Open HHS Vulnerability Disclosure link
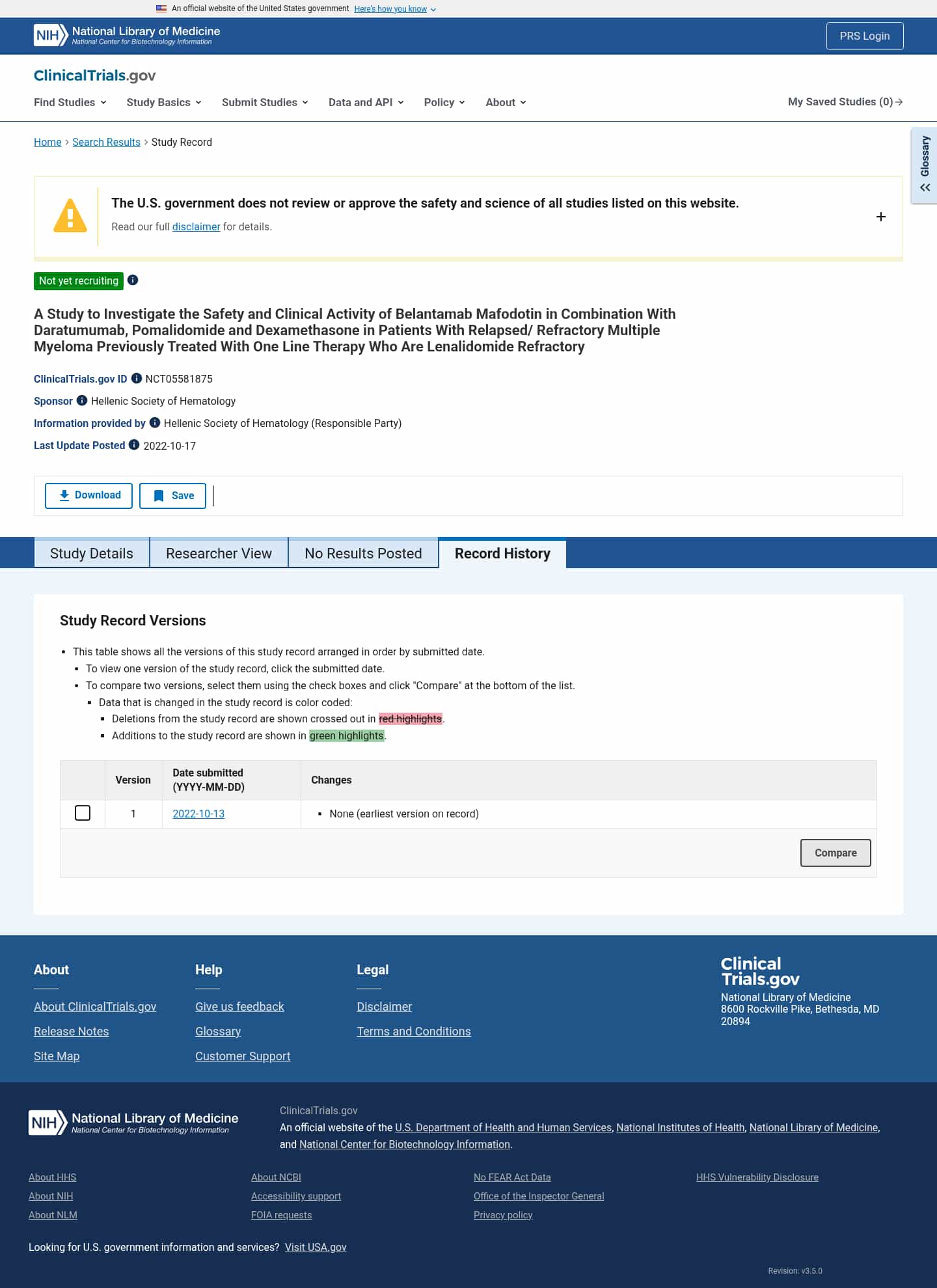The height and width of the screenshot is (1288, 937). coord(757,1177)
